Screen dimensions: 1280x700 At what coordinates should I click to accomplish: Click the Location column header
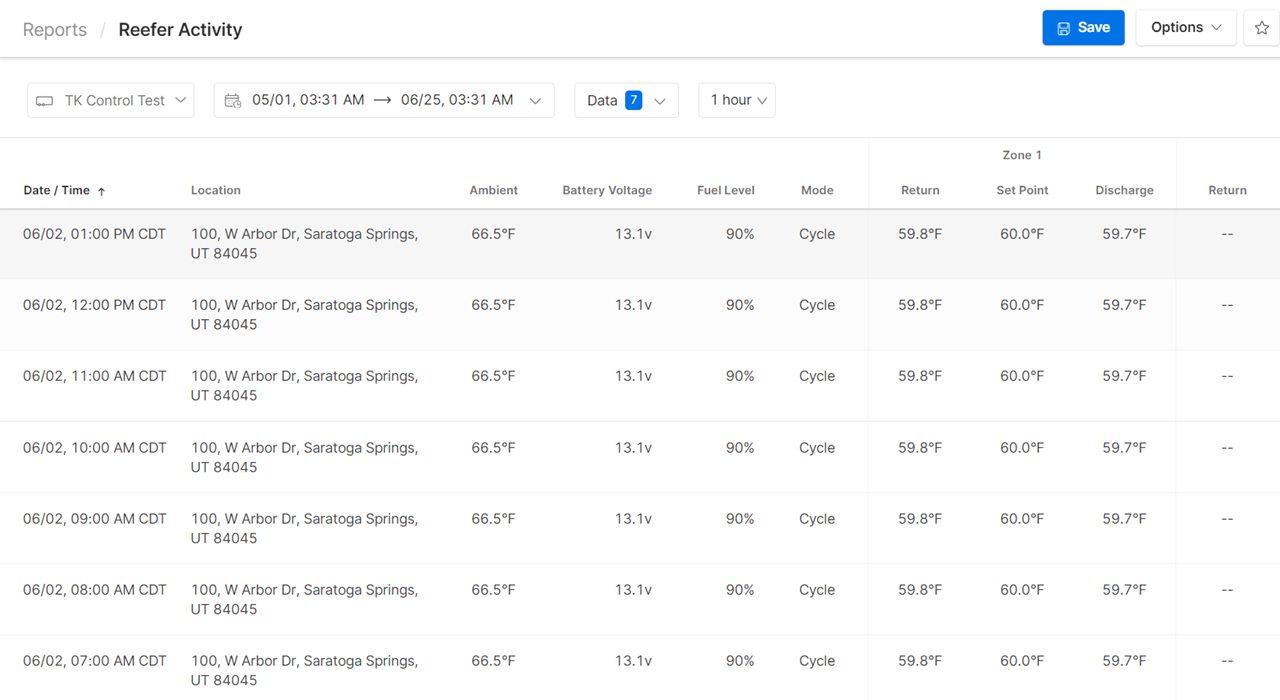(216, 190)
